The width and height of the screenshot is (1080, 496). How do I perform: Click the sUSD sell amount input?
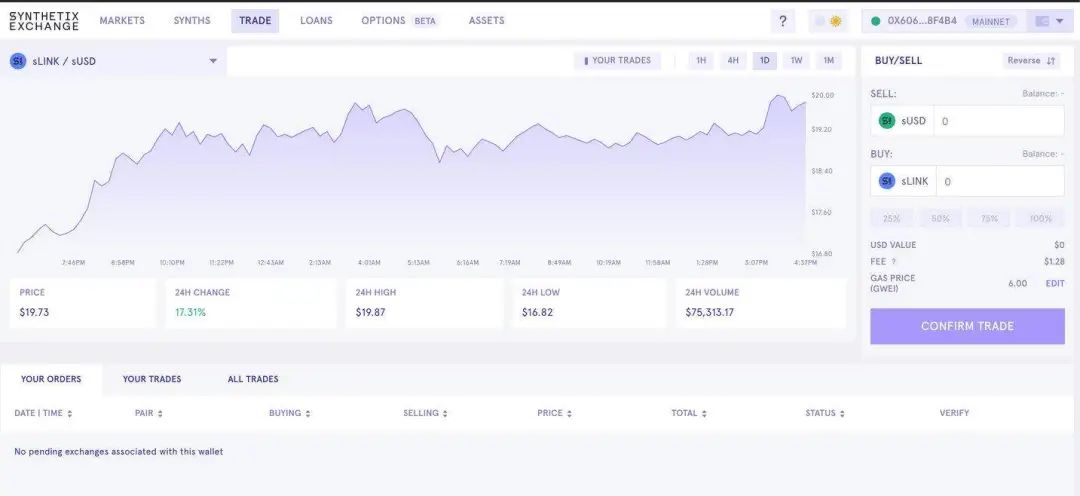click(x=999, y=121)
